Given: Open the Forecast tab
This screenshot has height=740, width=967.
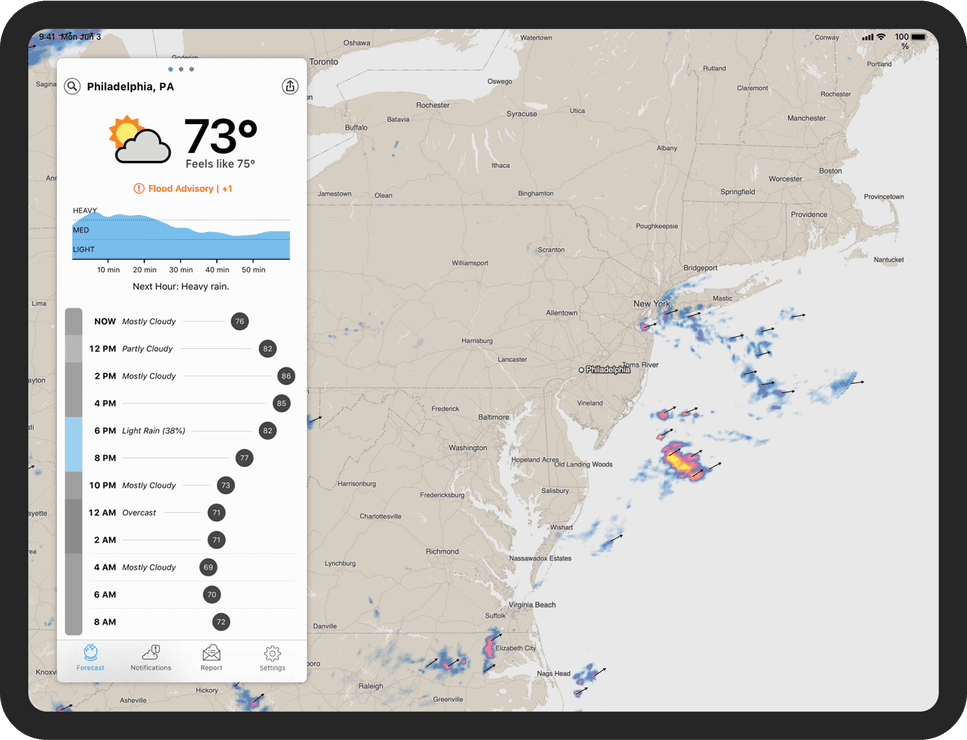Looking at the screenshot, I should tap(90, 657).
